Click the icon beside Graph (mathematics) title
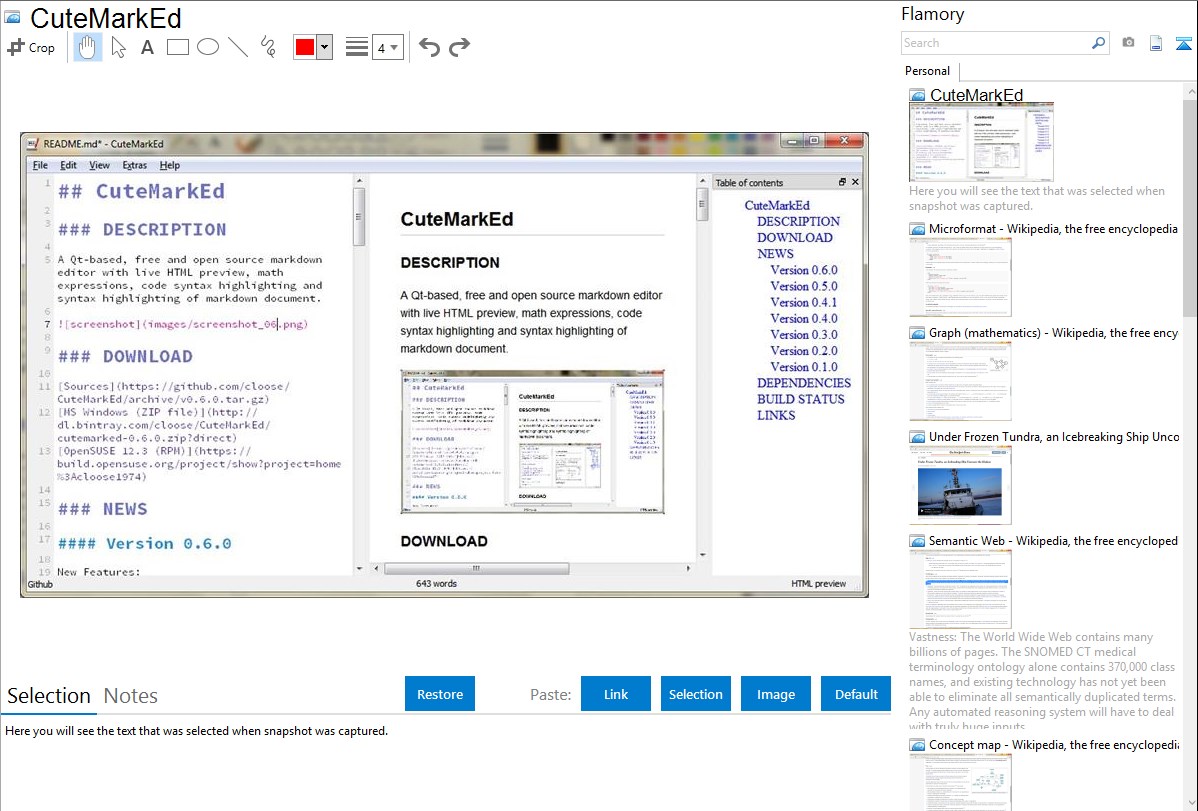1198x811 pixels. tap(917, 333)
